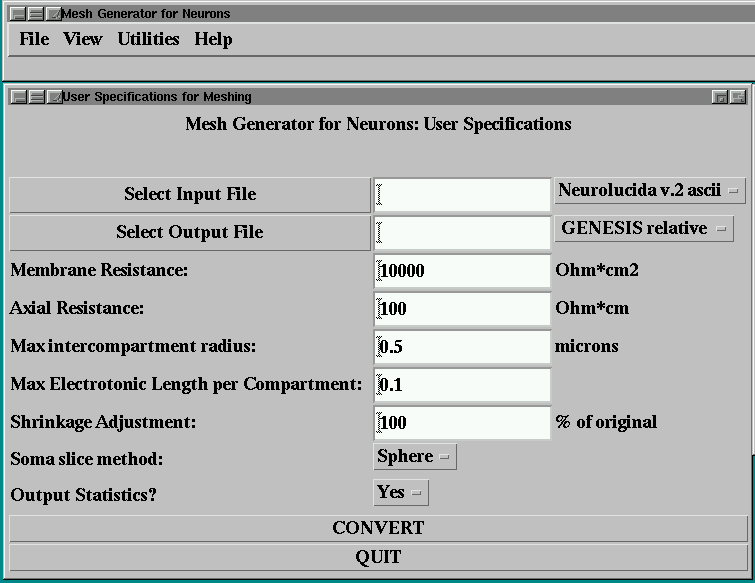Open the File menu
755x583 pixels.
(34, 39)
